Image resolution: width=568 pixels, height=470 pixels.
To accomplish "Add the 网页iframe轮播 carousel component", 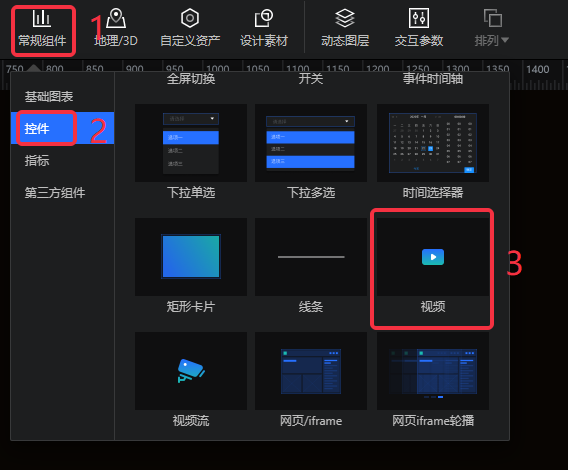I will [433, 380].
